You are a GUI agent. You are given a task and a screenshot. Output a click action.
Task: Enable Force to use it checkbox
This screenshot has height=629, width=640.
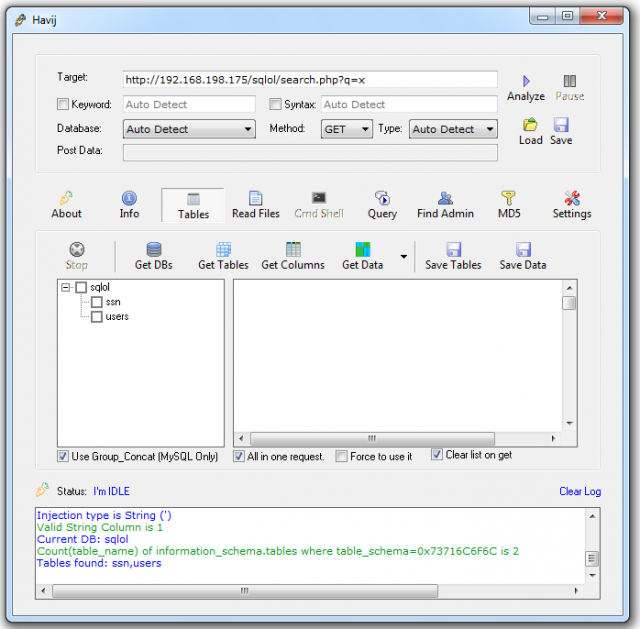(x=341, y=456)
